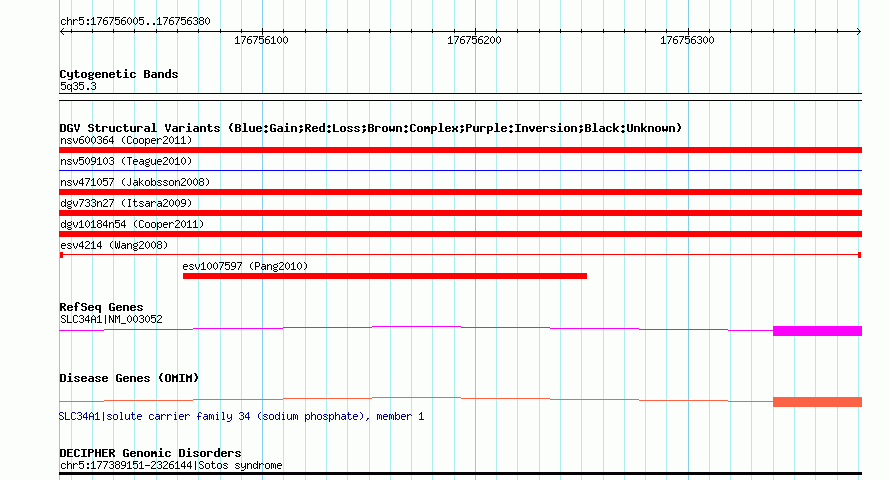
Task: Click nsv509103 (Teague2010) label
Action: pos(126,161)
